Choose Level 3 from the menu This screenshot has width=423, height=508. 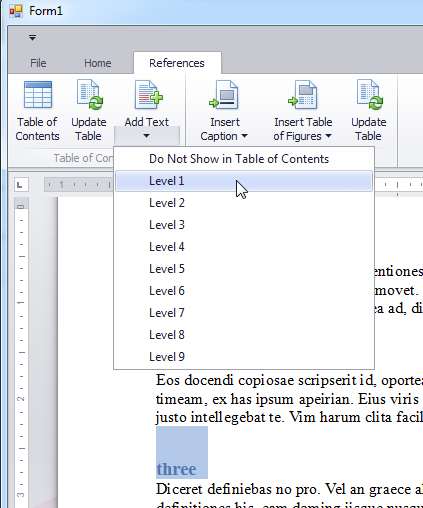(244, 225)
